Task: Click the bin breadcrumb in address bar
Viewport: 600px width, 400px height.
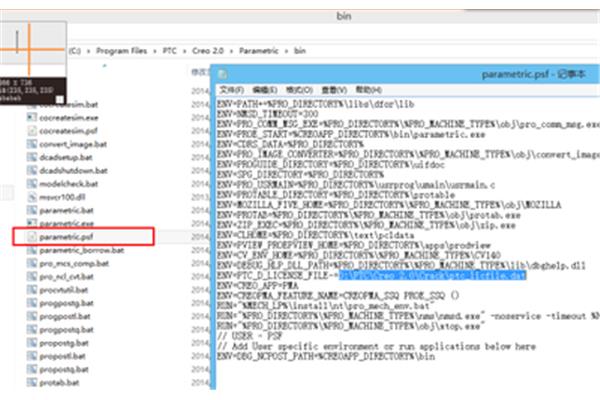Action: tap(300, 51)
